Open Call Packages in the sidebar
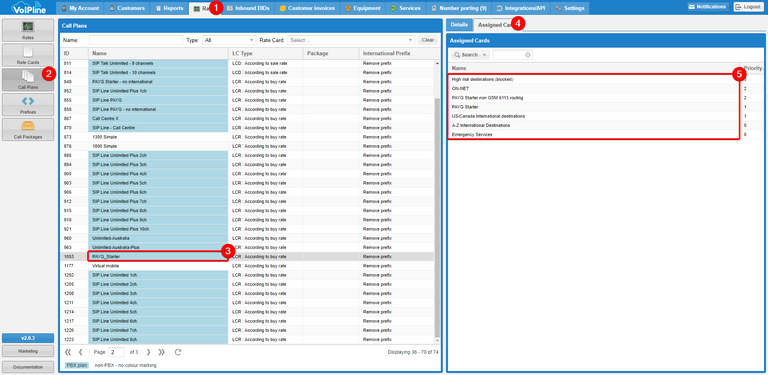The width and height of the screenshot is (768, 375). [x=28, y=130]
